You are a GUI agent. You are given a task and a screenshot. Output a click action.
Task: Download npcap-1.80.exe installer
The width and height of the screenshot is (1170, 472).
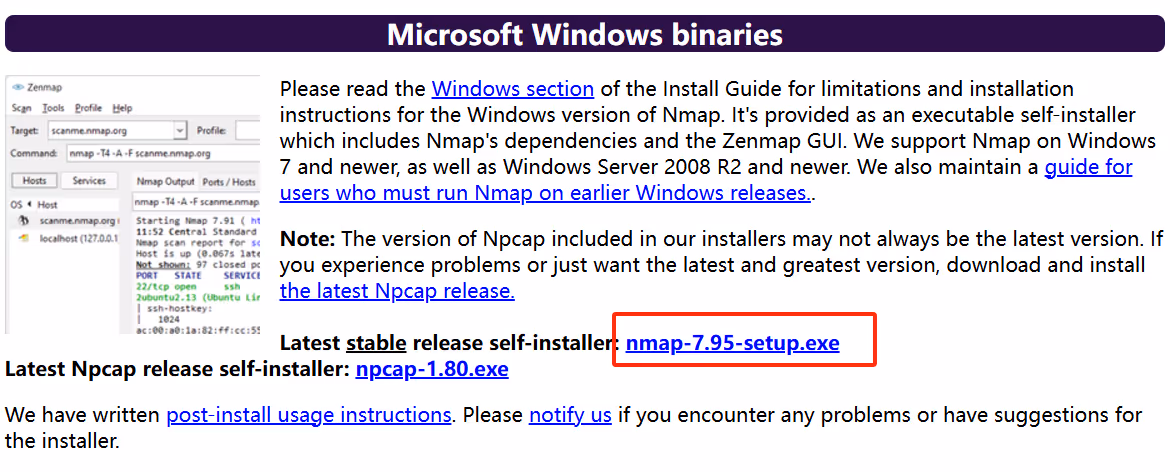click(x=432, y=368)
